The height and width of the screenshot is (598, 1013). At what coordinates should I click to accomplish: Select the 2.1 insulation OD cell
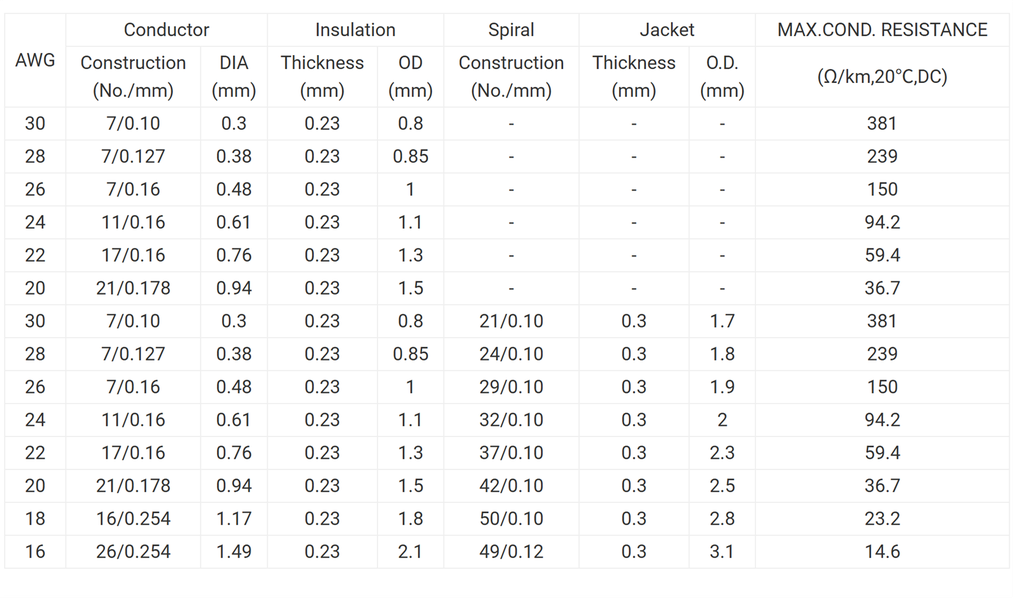point(410,551)
